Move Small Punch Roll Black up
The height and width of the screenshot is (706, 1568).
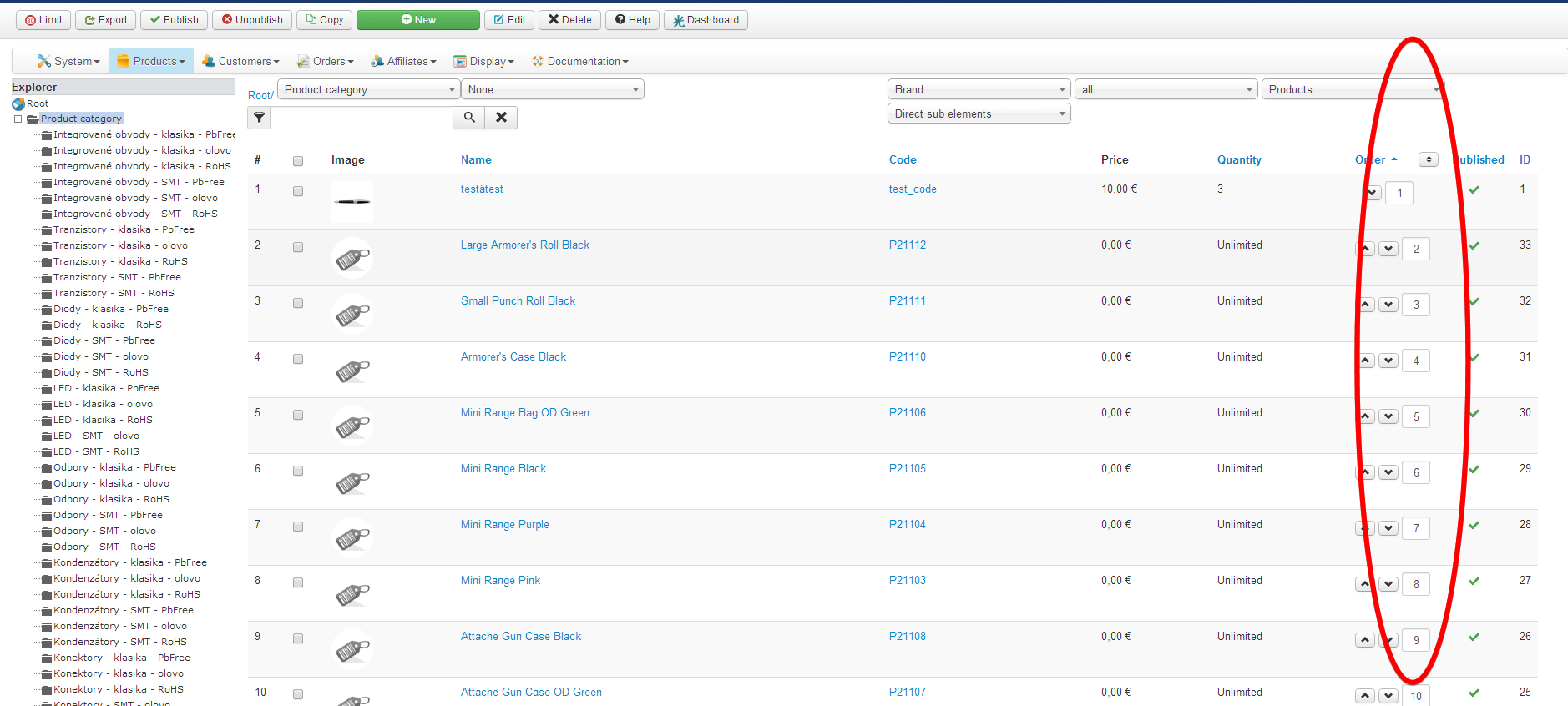pyautogui.click(x=1365, y=305)
